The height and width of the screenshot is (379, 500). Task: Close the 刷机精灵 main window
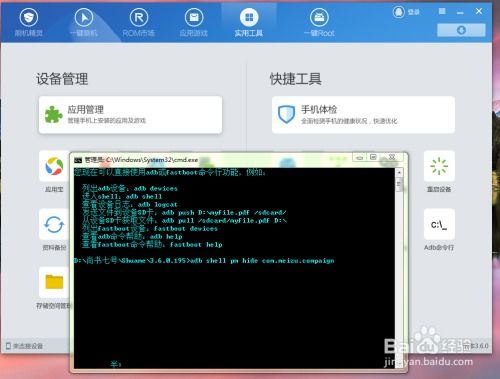tap(479, 11)
